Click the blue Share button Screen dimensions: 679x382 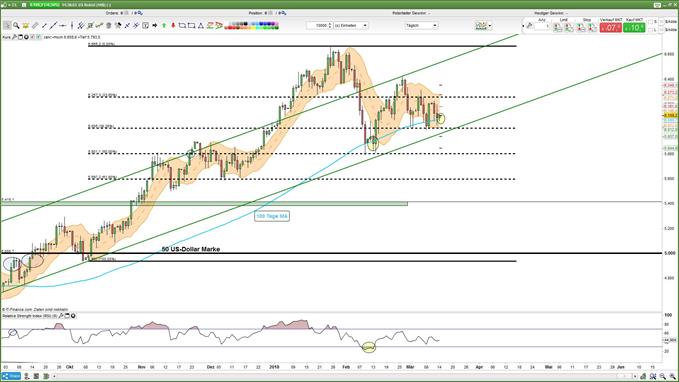11,376
